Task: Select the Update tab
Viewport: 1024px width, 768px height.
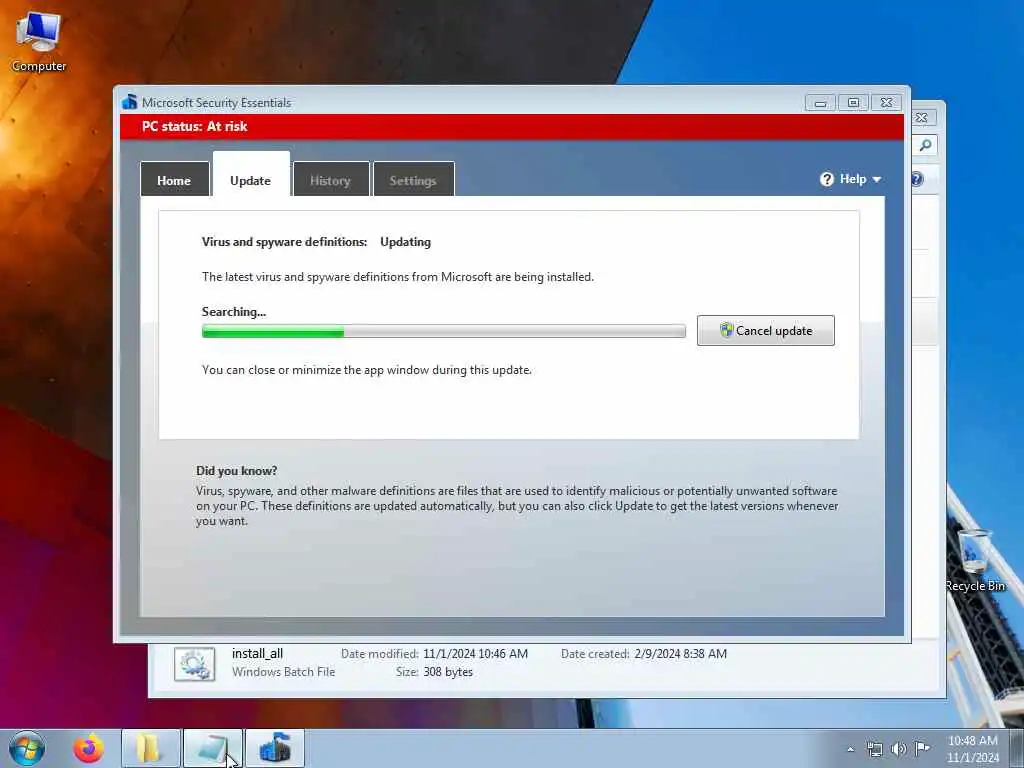Action: point(251,174)
